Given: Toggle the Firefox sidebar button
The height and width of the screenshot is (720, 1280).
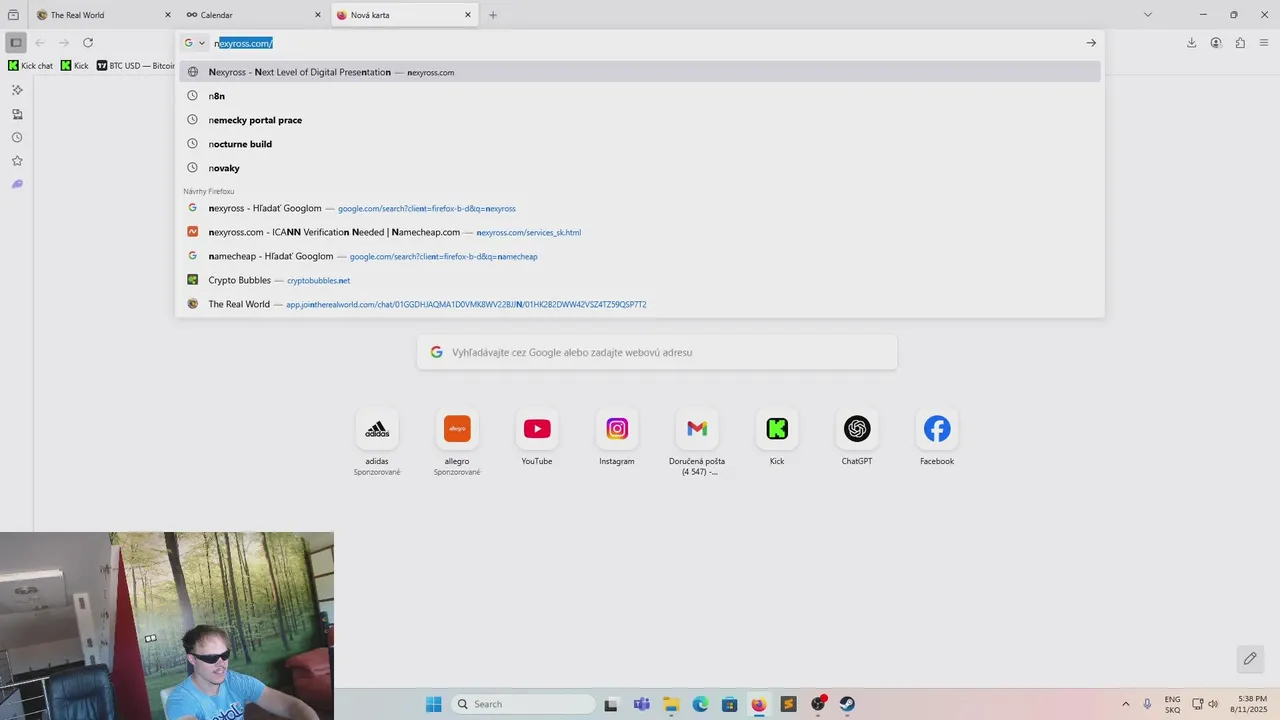Looking at the screenshot, I should click(16, 43).
